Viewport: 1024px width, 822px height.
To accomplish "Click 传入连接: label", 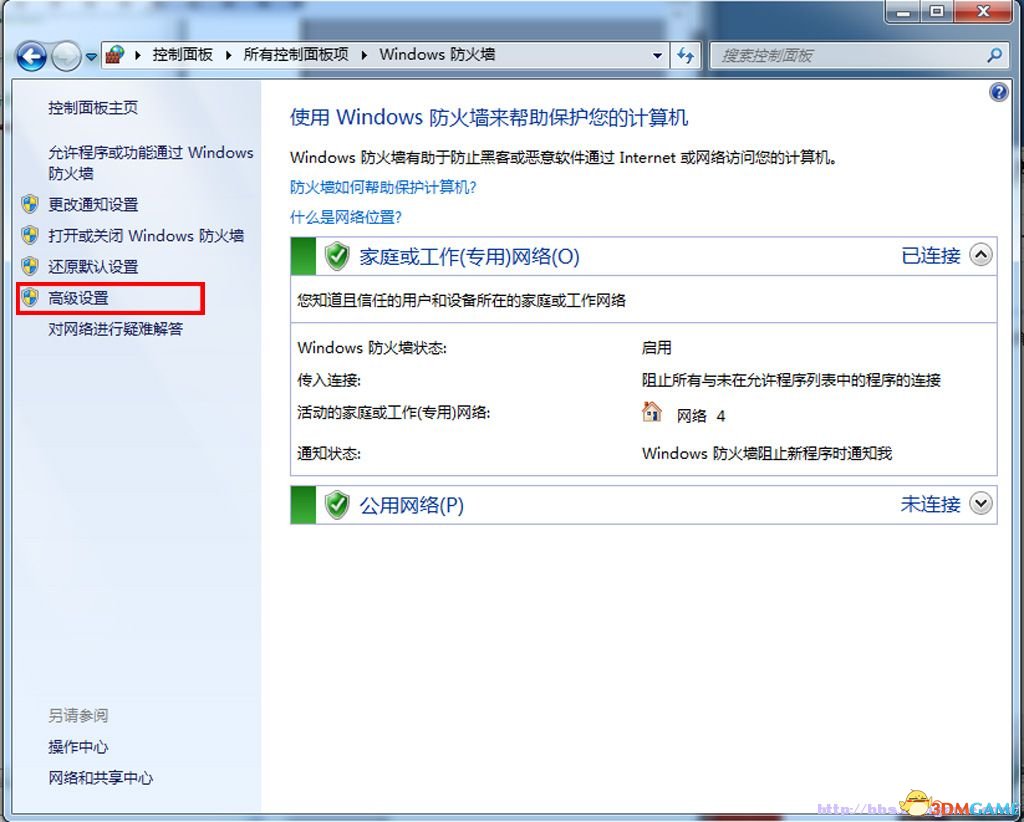I will [x=328, y=380].
